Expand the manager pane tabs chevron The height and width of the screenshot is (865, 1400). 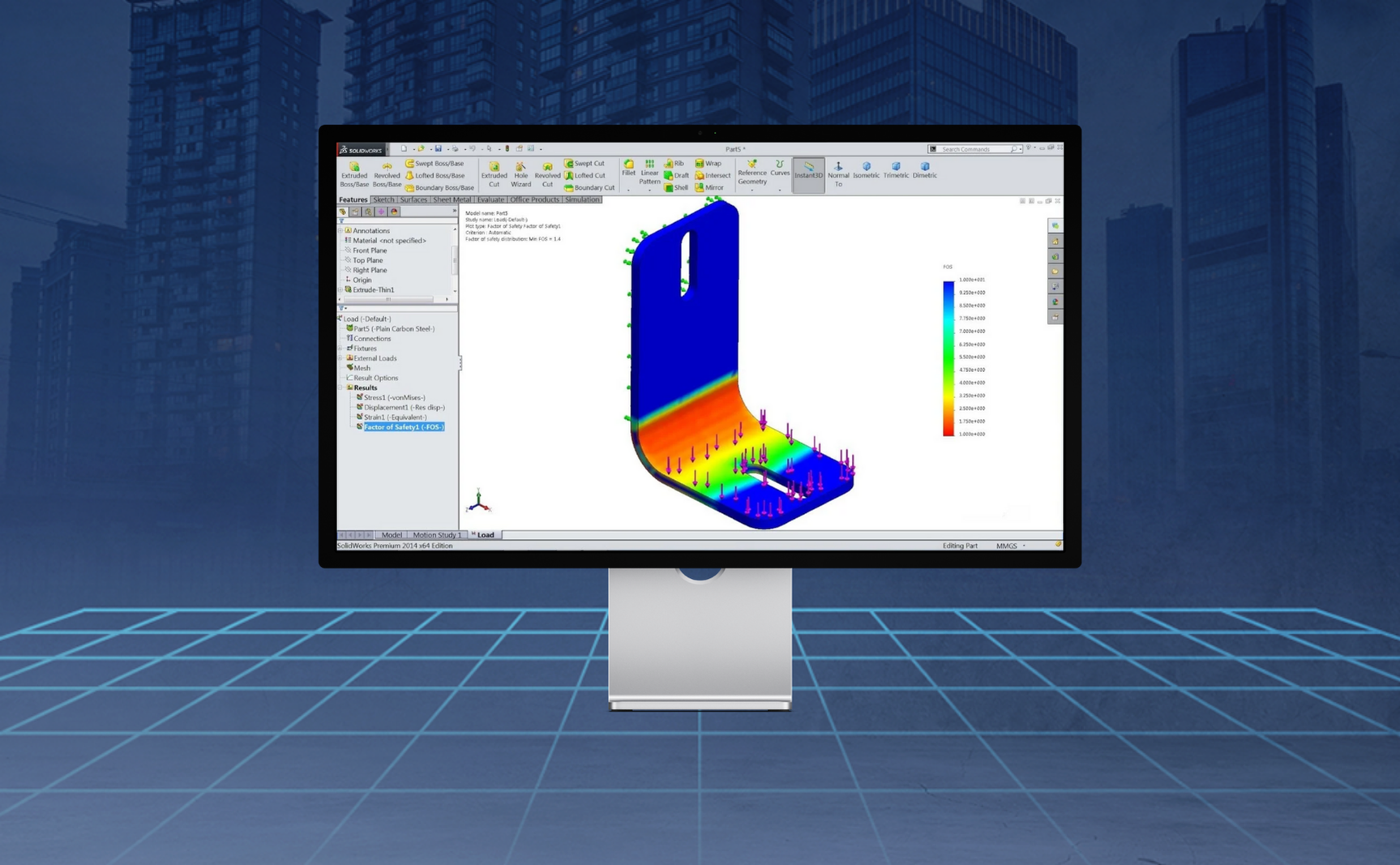point(454,211)
